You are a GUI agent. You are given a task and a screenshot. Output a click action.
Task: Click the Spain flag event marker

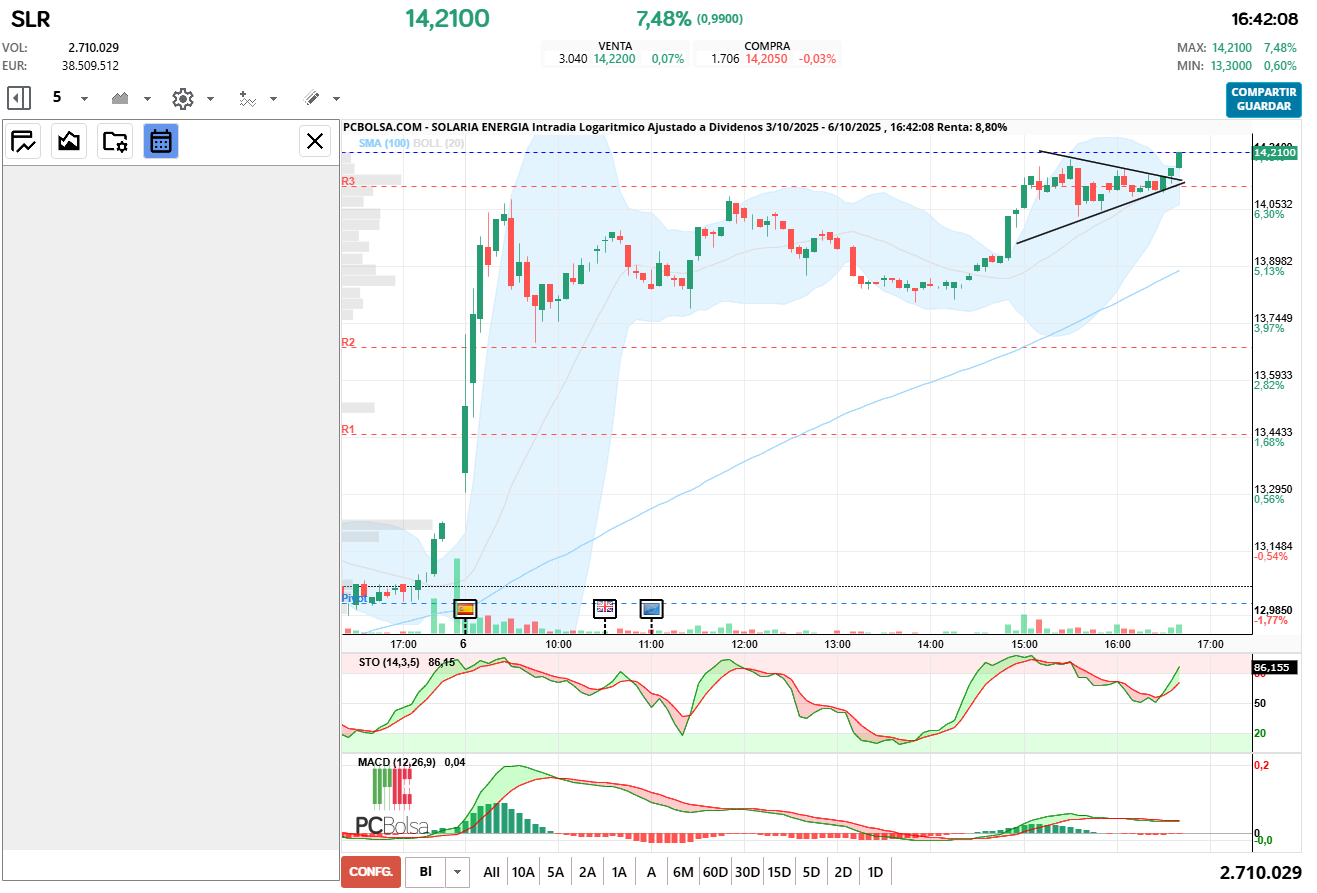pyautogui.click(x=465, y=607)
